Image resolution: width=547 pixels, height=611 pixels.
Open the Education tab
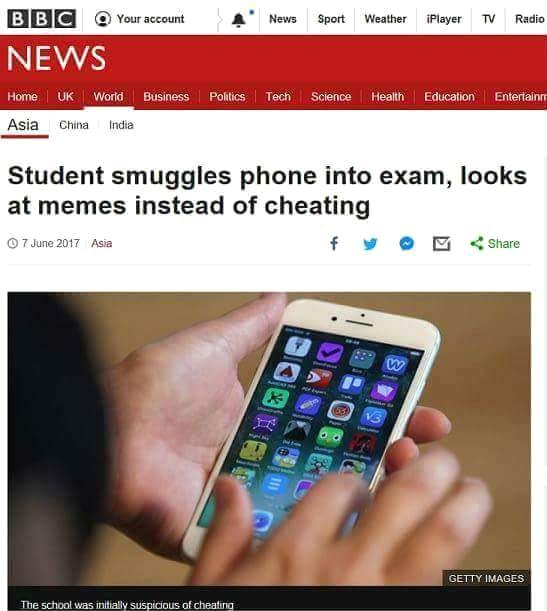pyautogui.click(x=449, y=96)
